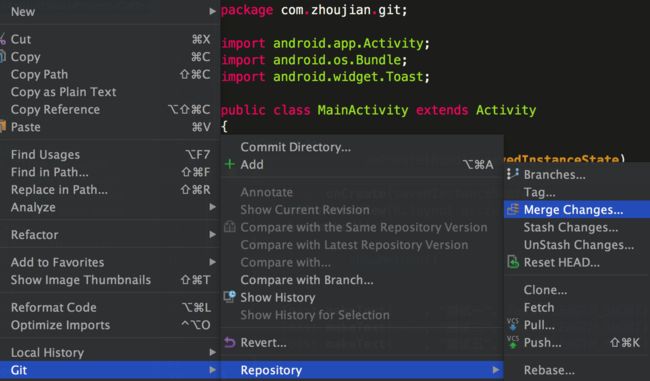
Task: Expand the New submenu arrow
Action: (212, 11)
